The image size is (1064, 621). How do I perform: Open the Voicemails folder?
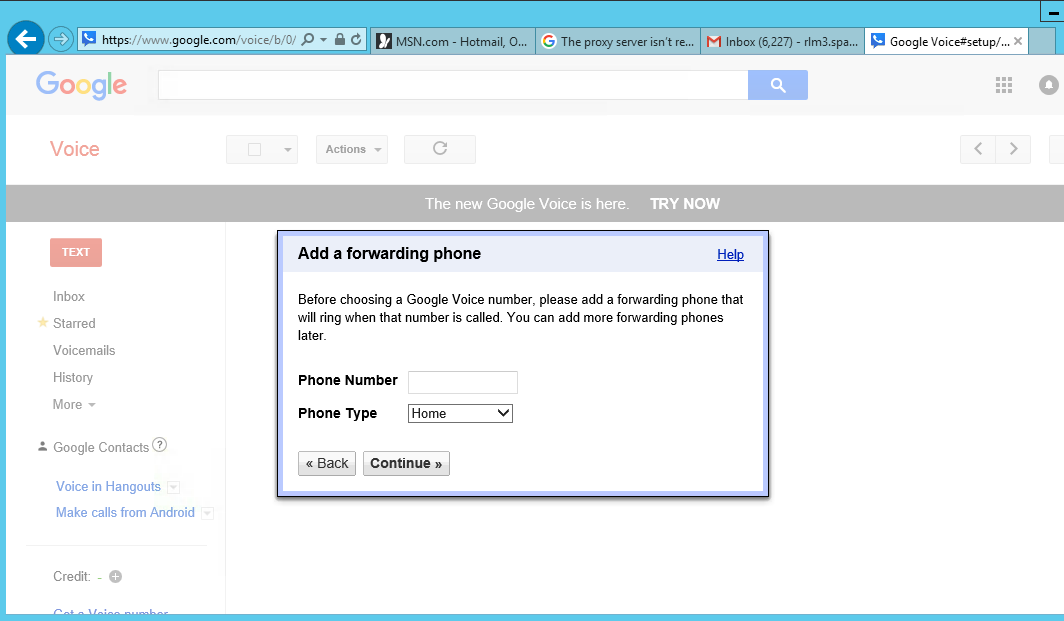click(x=84, y=350)
